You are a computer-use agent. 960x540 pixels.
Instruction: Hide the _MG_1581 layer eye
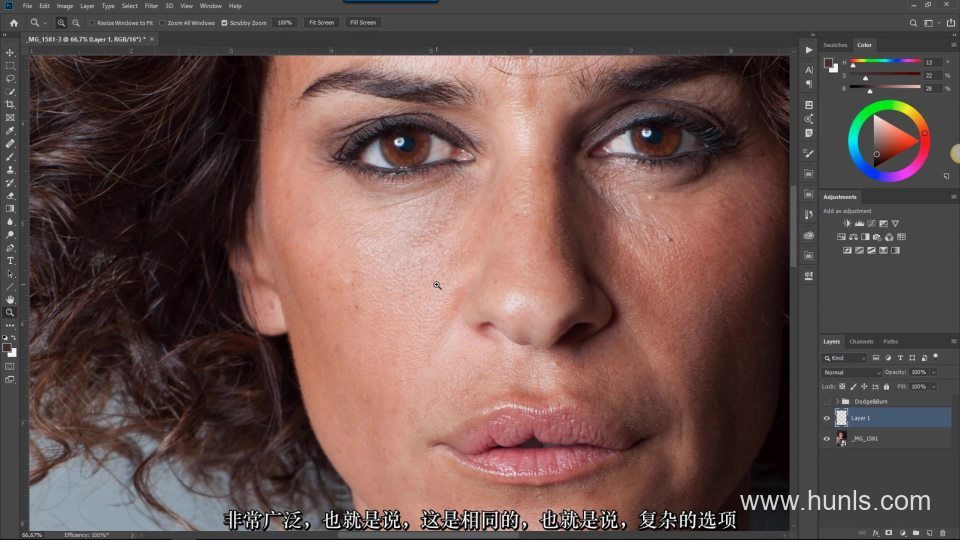[x=827, y=438]
